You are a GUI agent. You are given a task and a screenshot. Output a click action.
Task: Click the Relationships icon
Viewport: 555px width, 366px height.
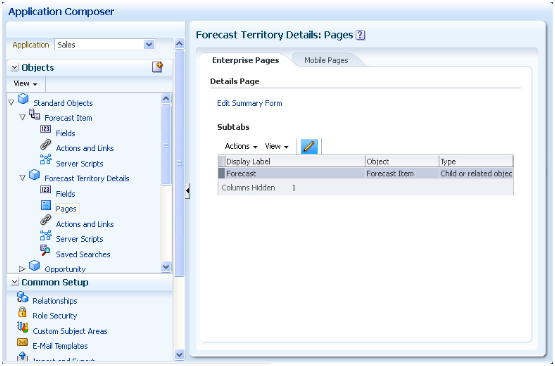[22, 297]
